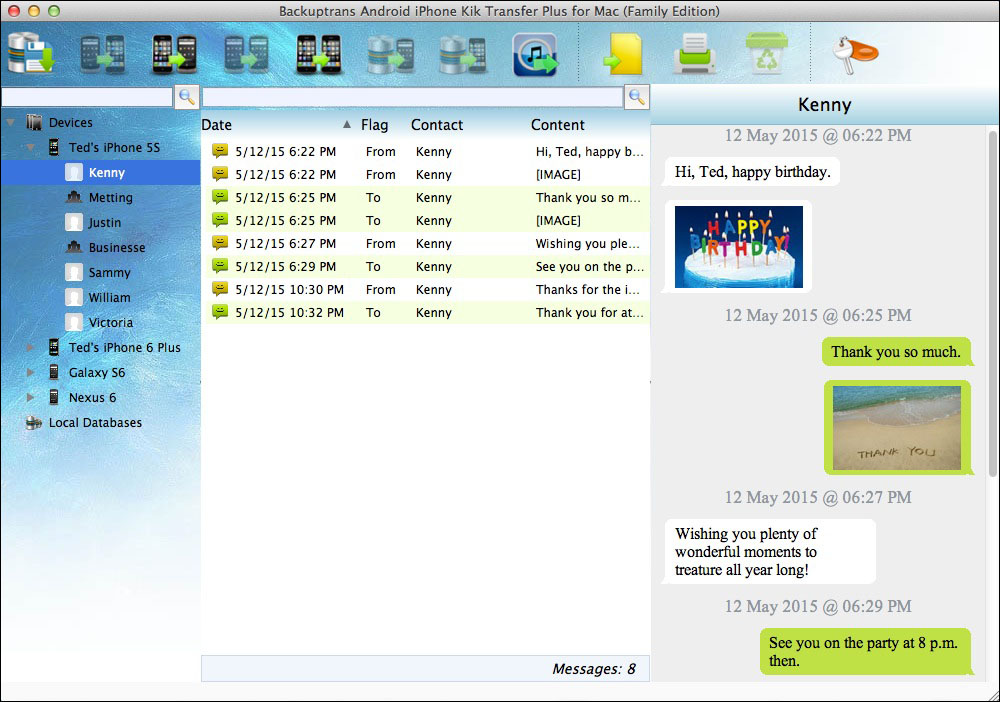Click the magnifier icon beside the message search box
The height and width of the screenshot is (702, 1000).
point(636,97)
